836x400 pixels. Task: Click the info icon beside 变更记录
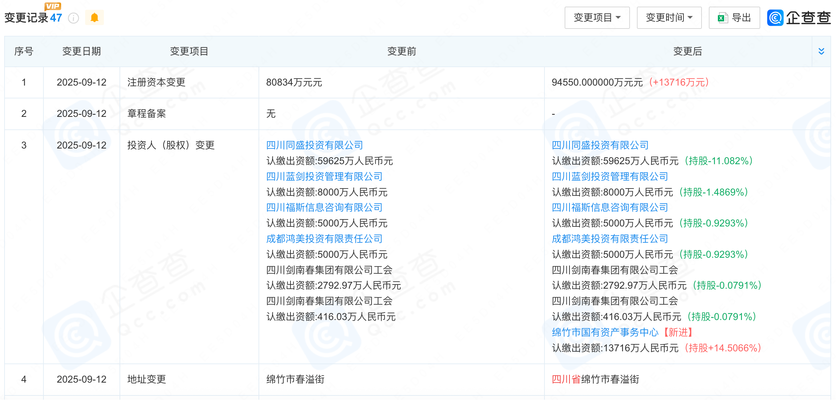coord(74,18)
